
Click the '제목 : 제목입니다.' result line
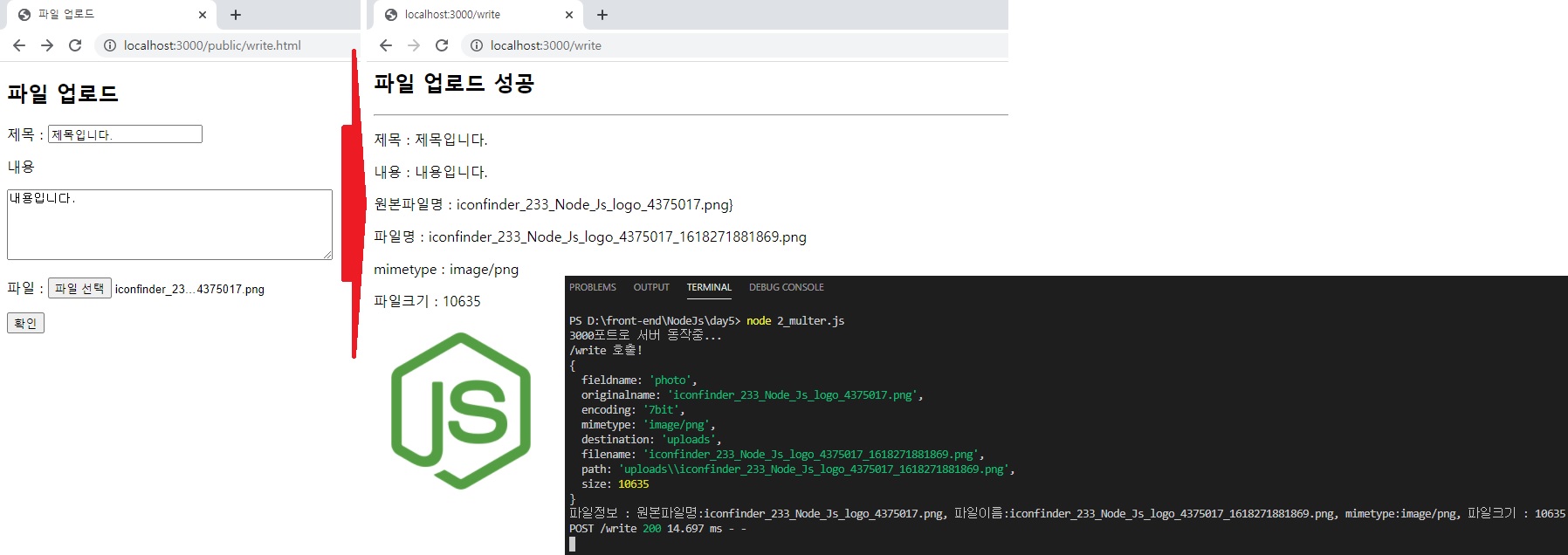point(430,140)
